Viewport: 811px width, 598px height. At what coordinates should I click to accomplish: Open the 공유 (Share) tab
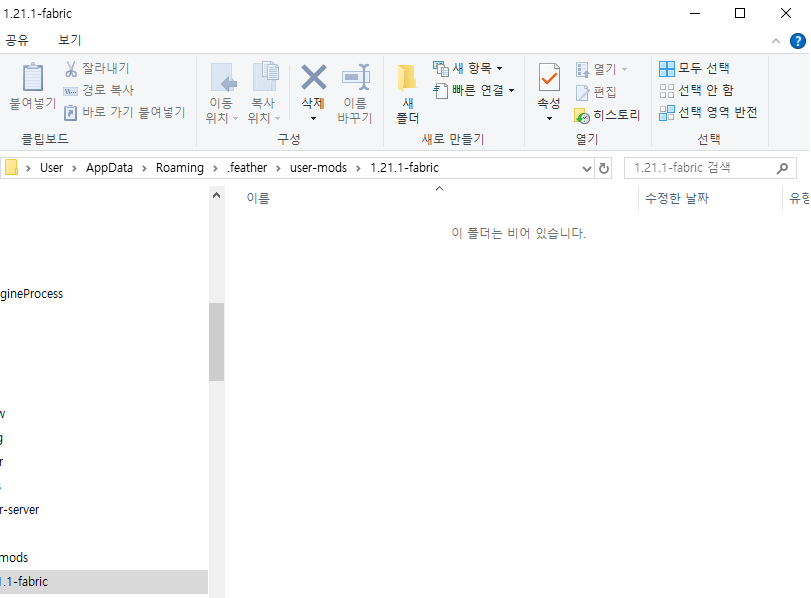coord(17,40)
